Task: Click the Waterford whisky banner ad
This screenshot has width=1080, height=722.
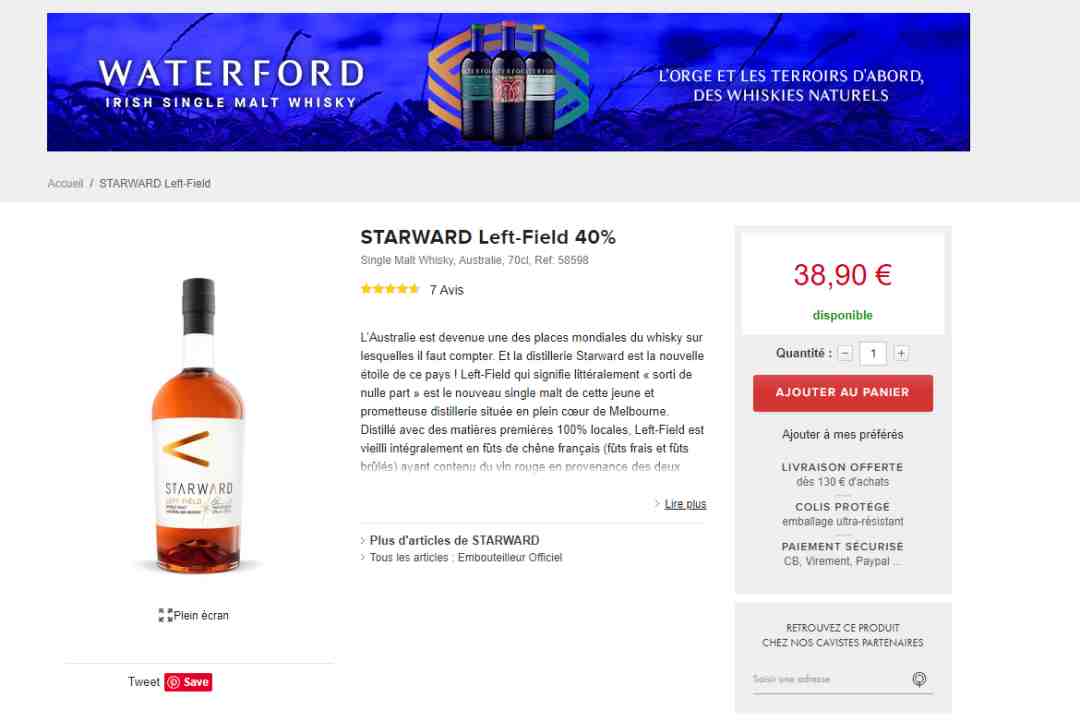Action: click(x=508, y=82)
